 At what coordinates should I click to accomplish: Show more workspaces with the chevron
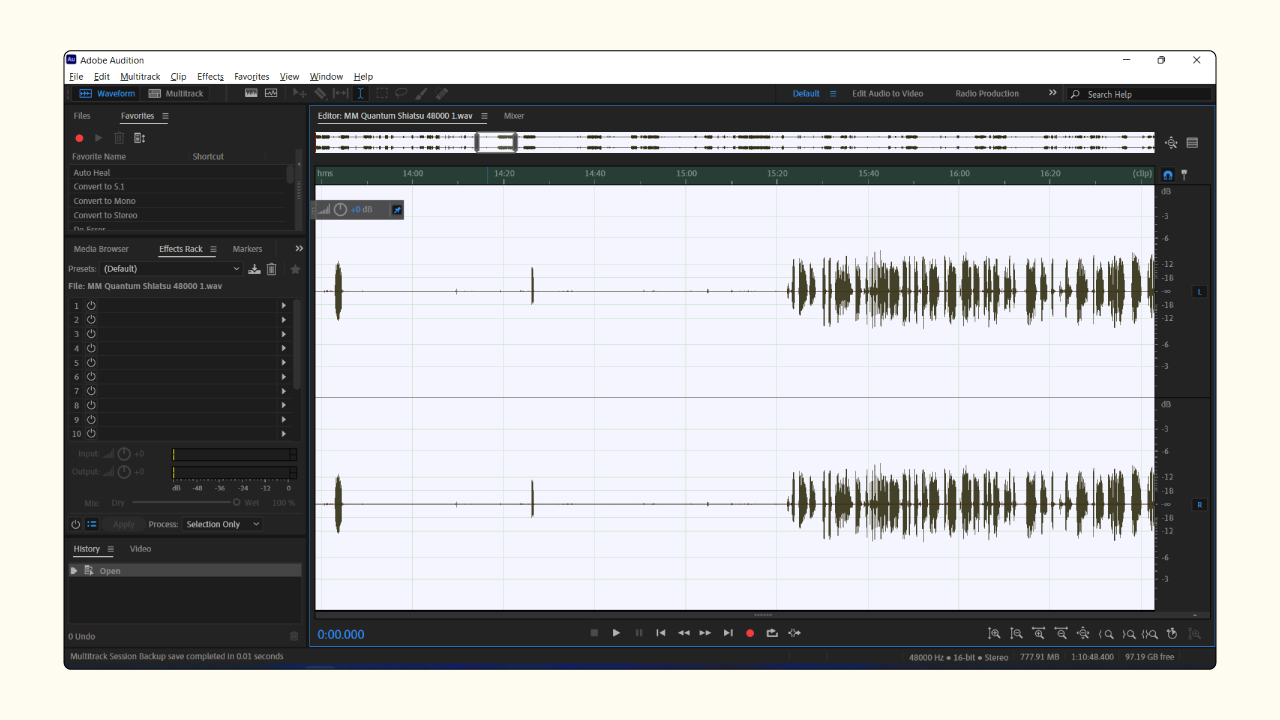click(1052, 93)
